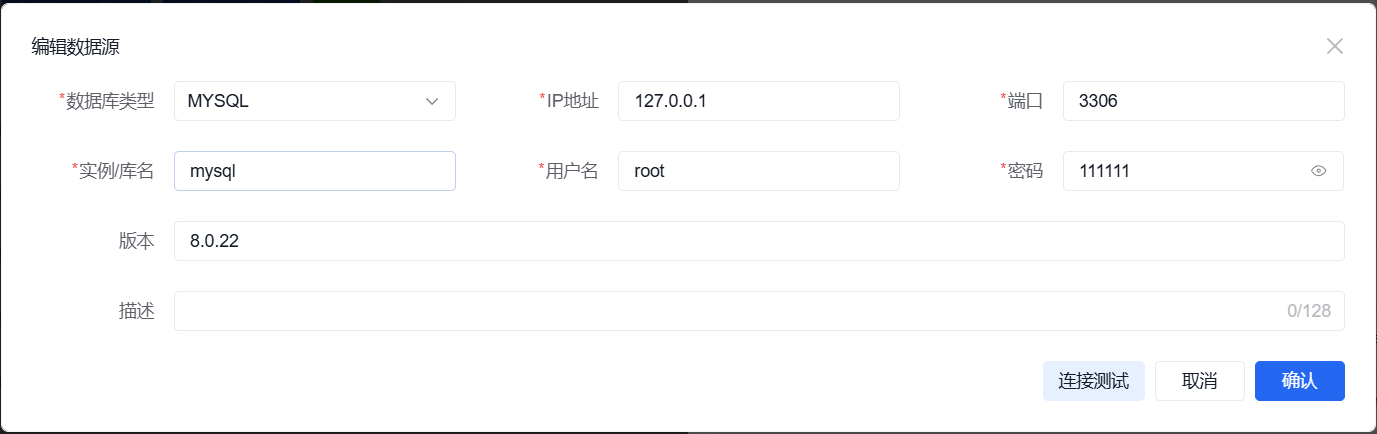Focus the 密码 field showing 111111

[x=1204, y=171]
